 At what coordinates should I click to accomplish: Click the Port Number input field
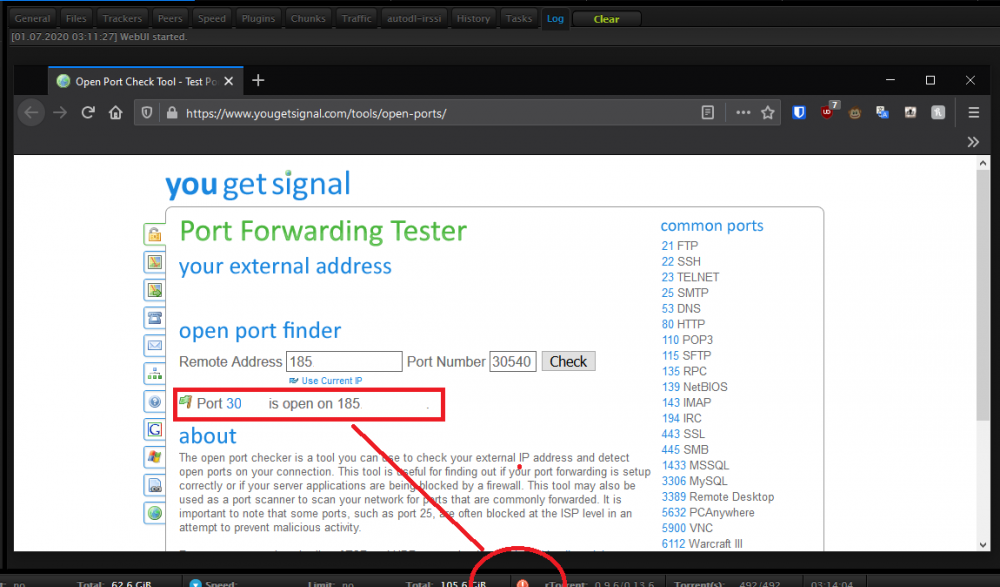pos(513,362)
